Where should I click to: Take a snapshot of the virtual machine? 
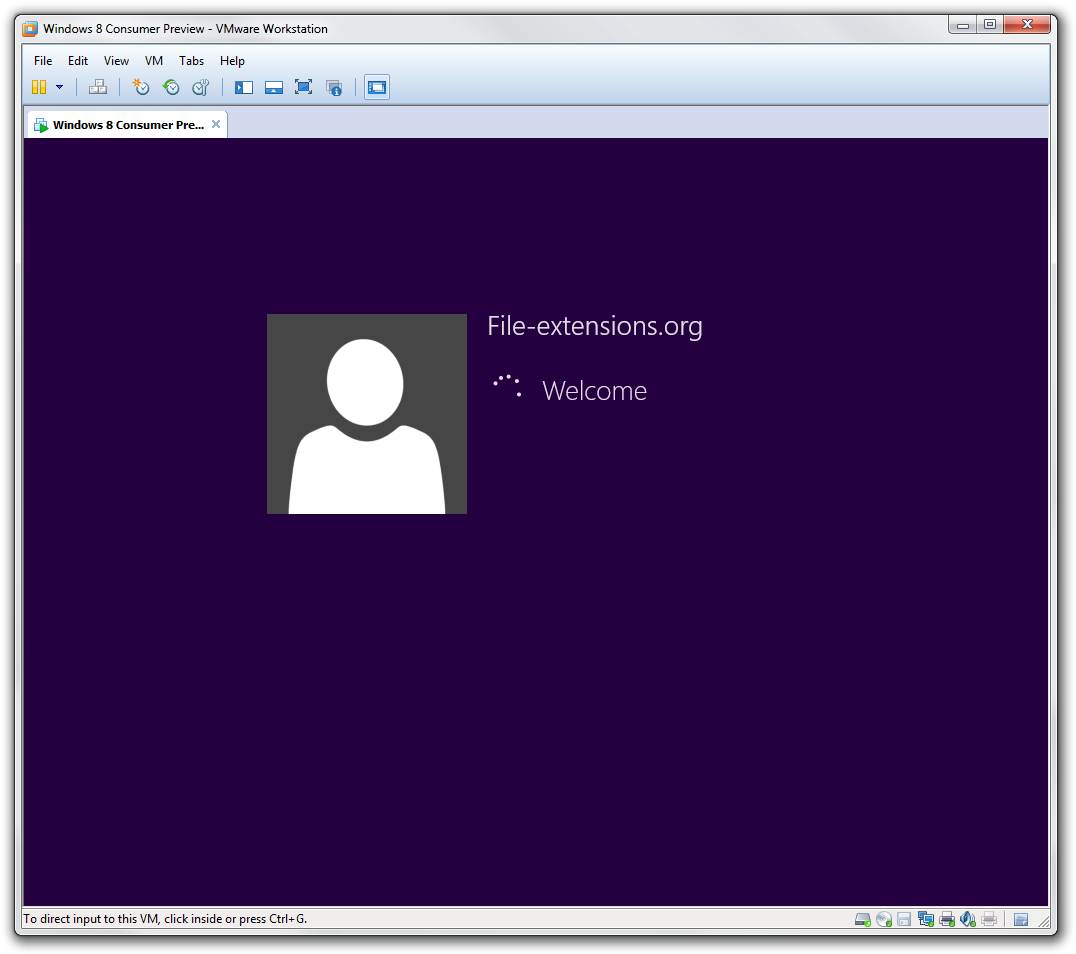point(140,87)
